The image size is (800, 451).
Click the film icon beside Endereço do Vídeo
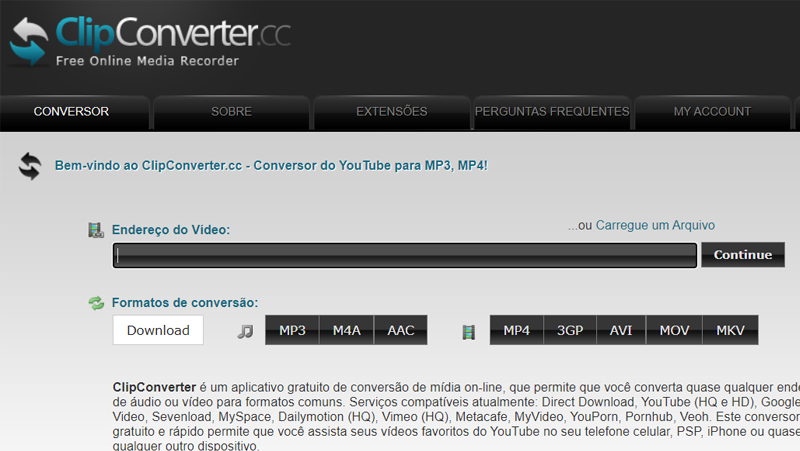coord(96,230)
